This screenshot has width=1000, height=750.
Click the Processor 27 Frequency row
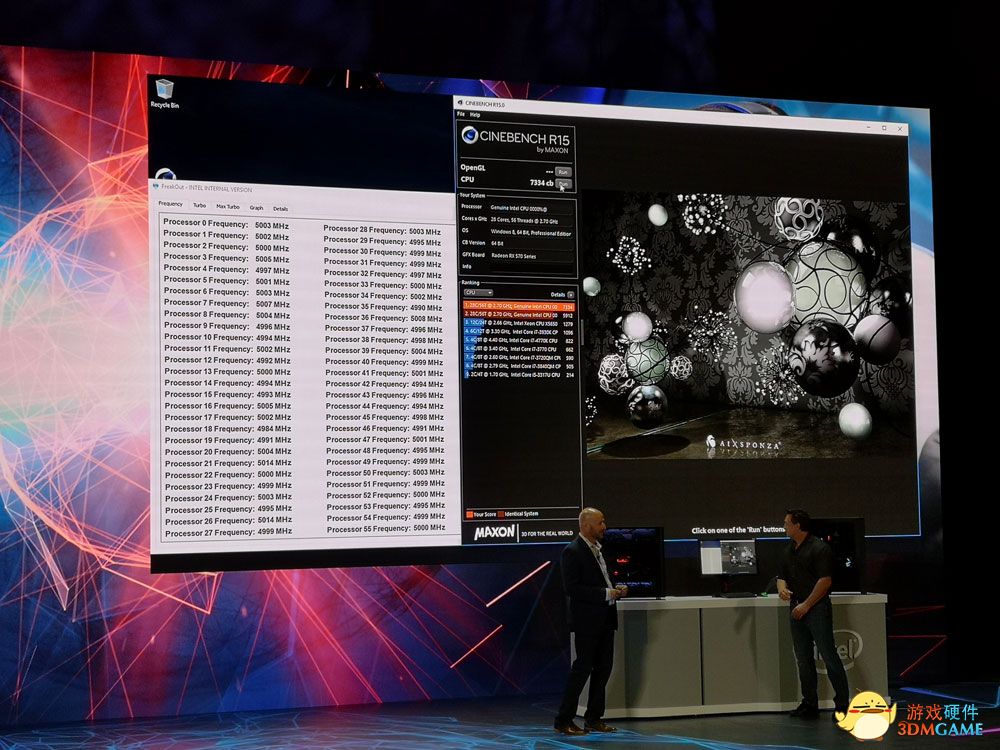pyautogui.click(x=229, y=533)
